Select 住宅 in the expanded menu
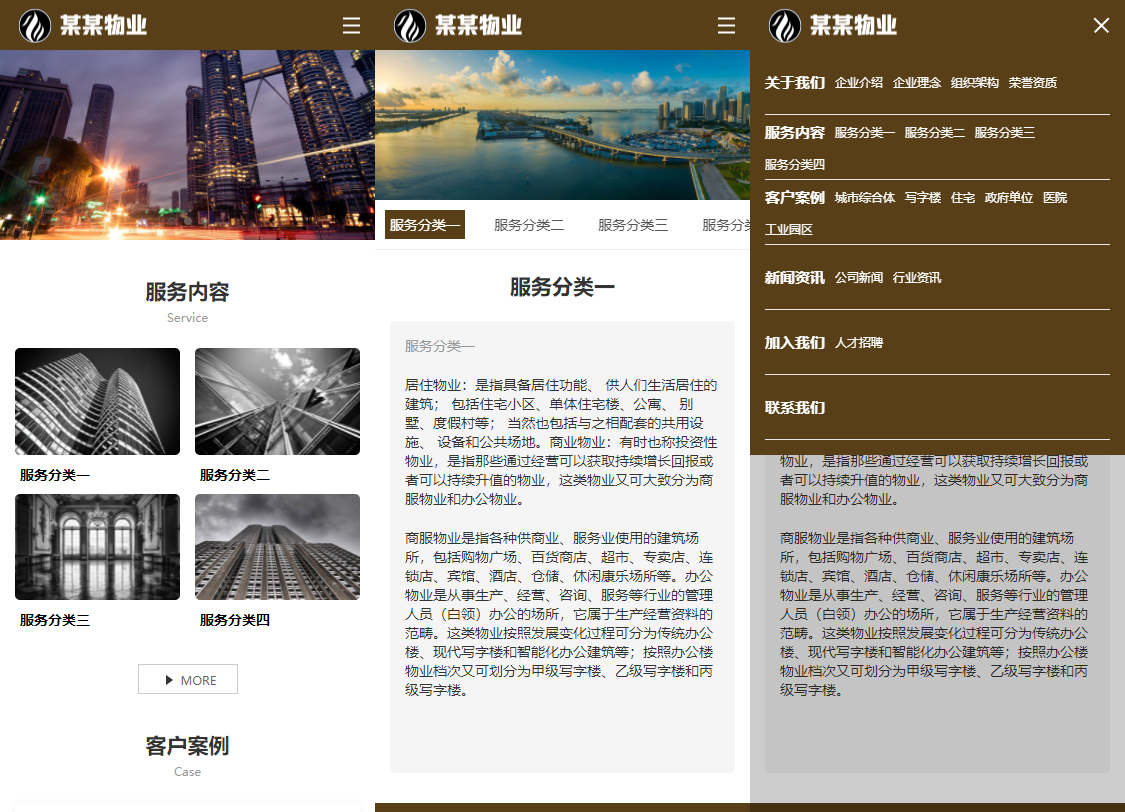This screenshot has width=1125, height=812. [963, 197]
